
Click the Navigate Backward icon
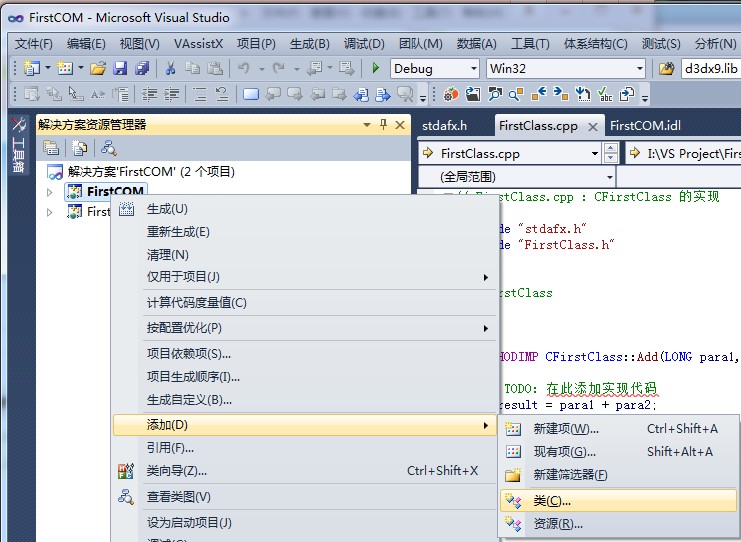(314, 69)
